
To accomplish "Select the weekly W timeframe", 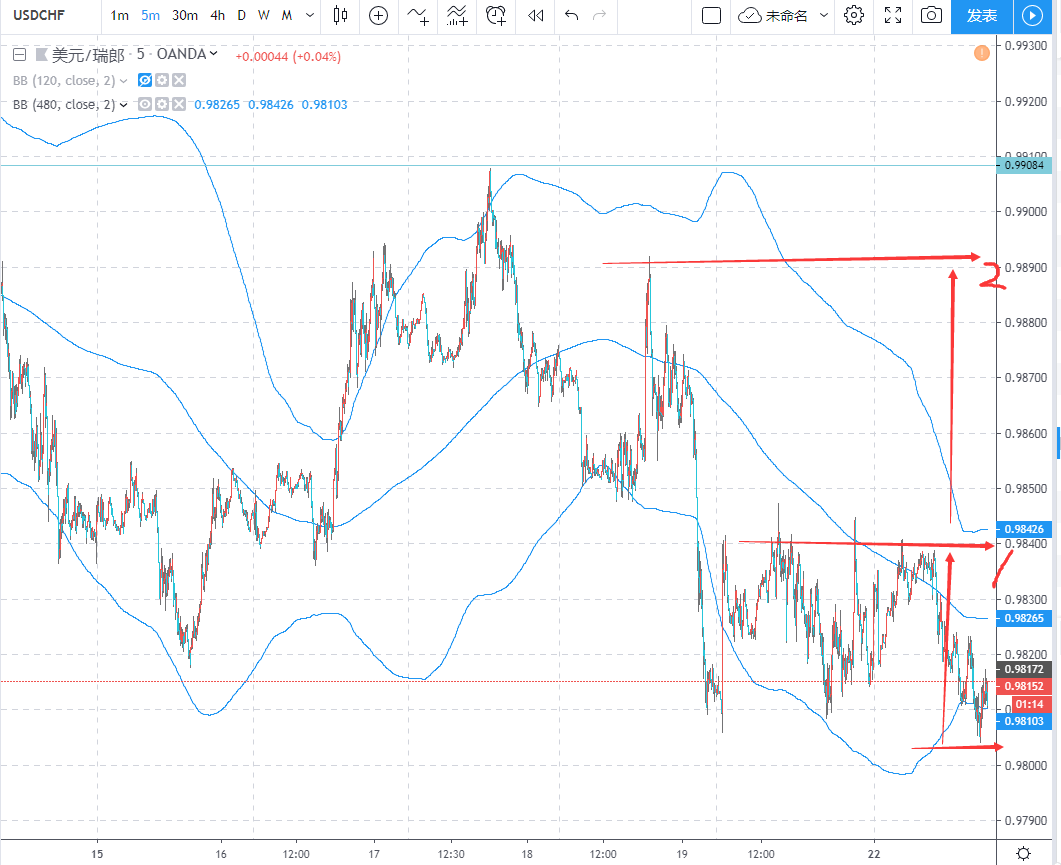I will [264, 15].
